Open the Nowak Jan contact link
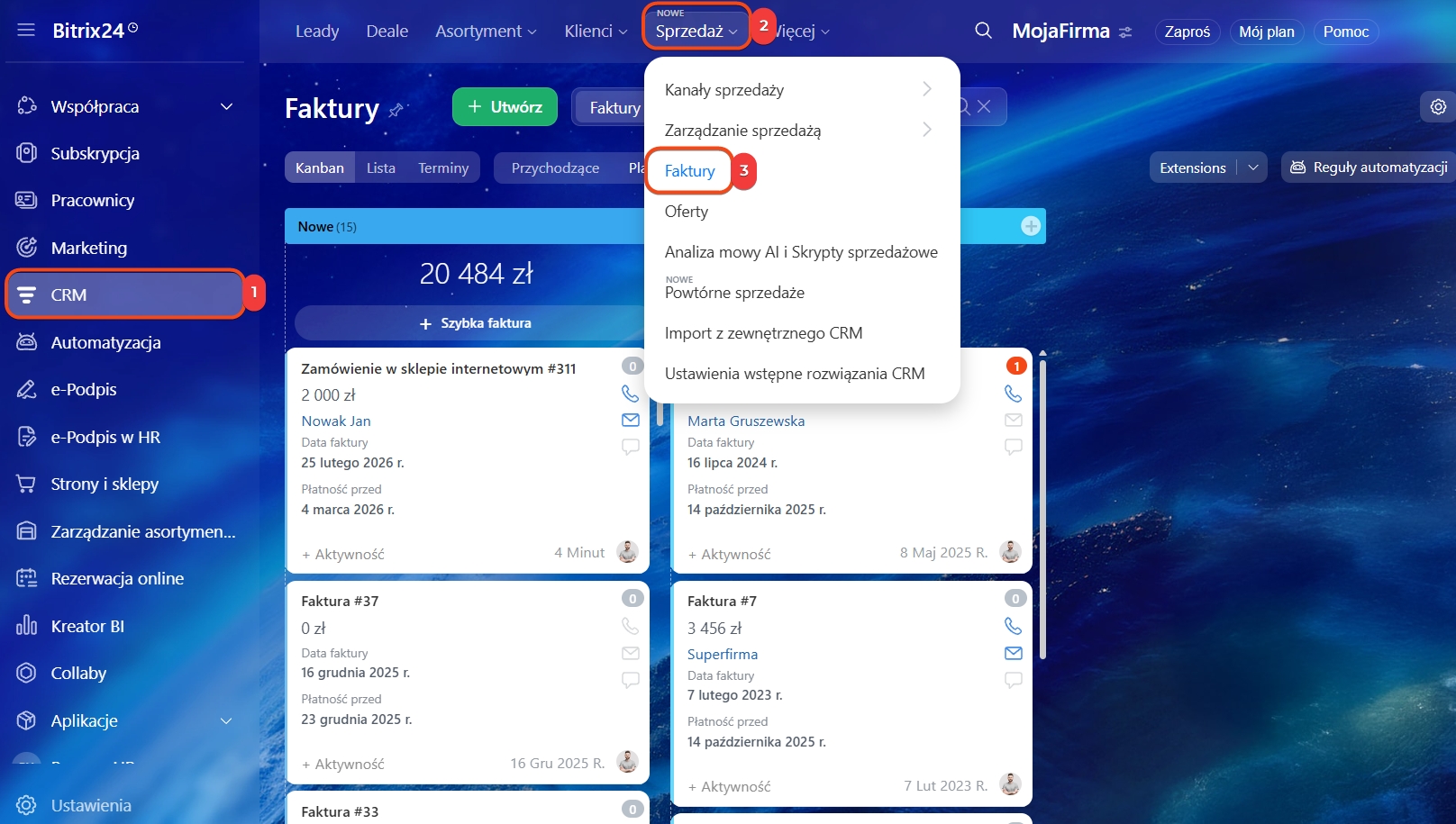1456x824 pixels. pyautogui.click(x=336, y=421)
